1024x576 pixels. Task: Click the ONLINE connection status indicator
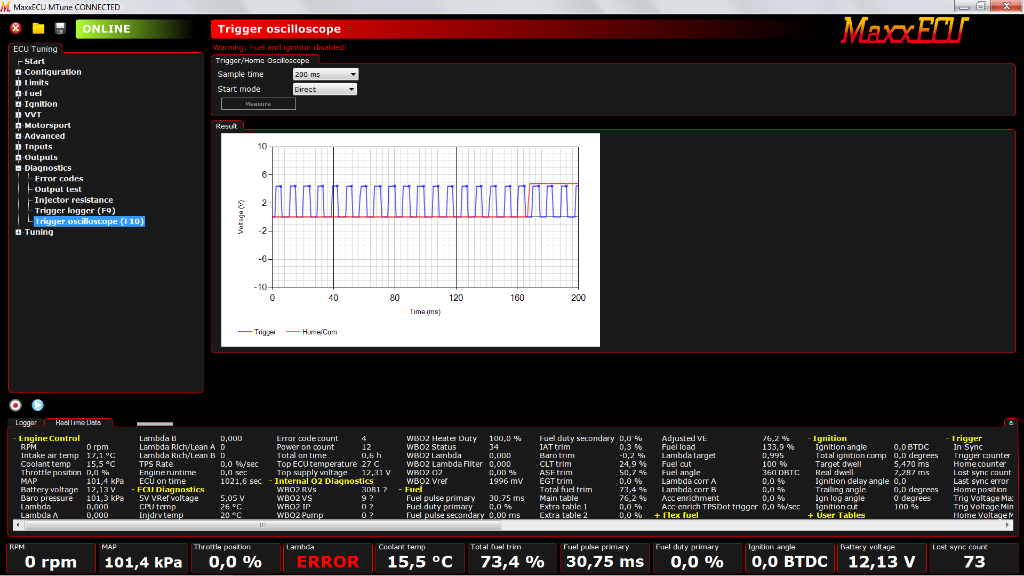click(133, 29)
